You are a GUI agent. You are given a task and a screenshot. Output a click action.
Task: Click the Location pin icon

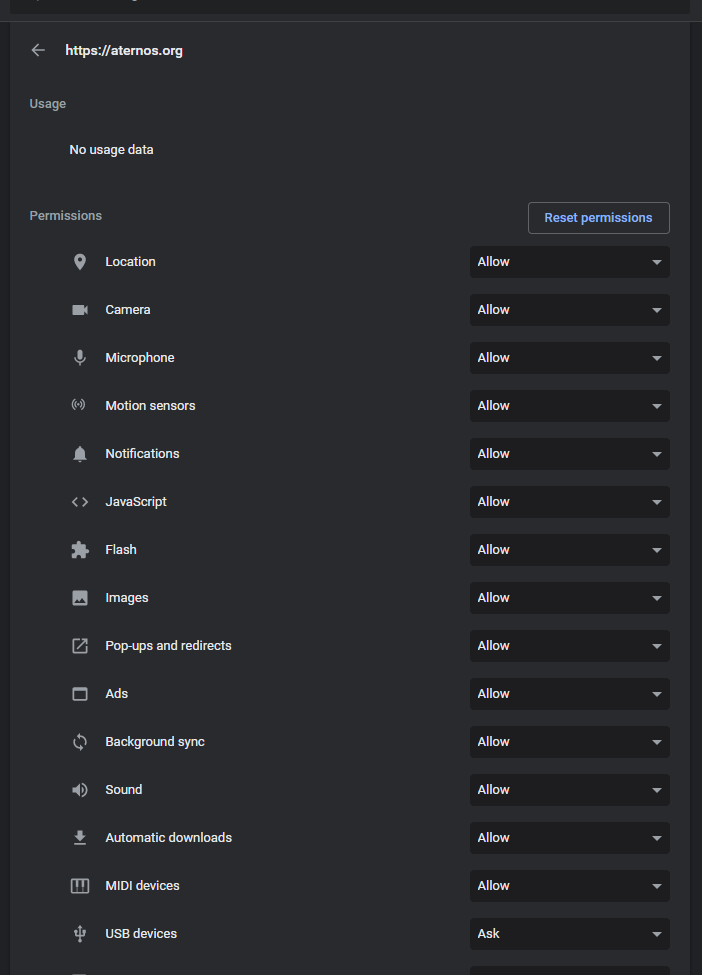click(80, 262)
